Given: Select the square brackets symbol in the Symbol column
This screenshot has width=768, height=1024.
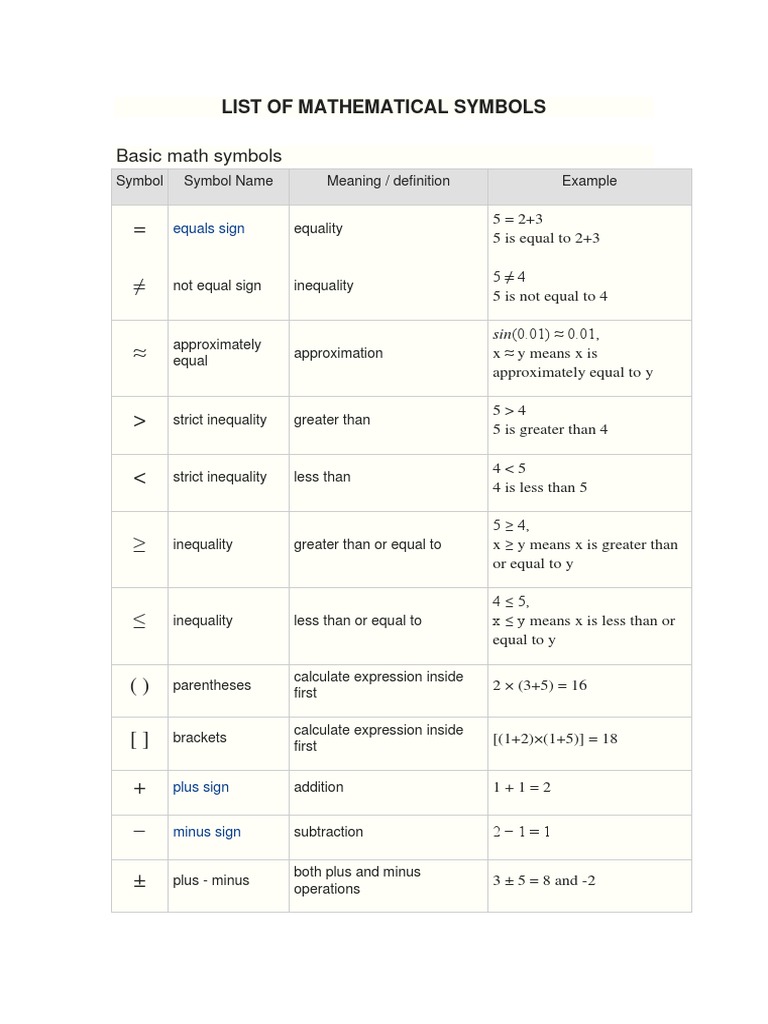Looking at the screenshot, I should click(139, 739).
